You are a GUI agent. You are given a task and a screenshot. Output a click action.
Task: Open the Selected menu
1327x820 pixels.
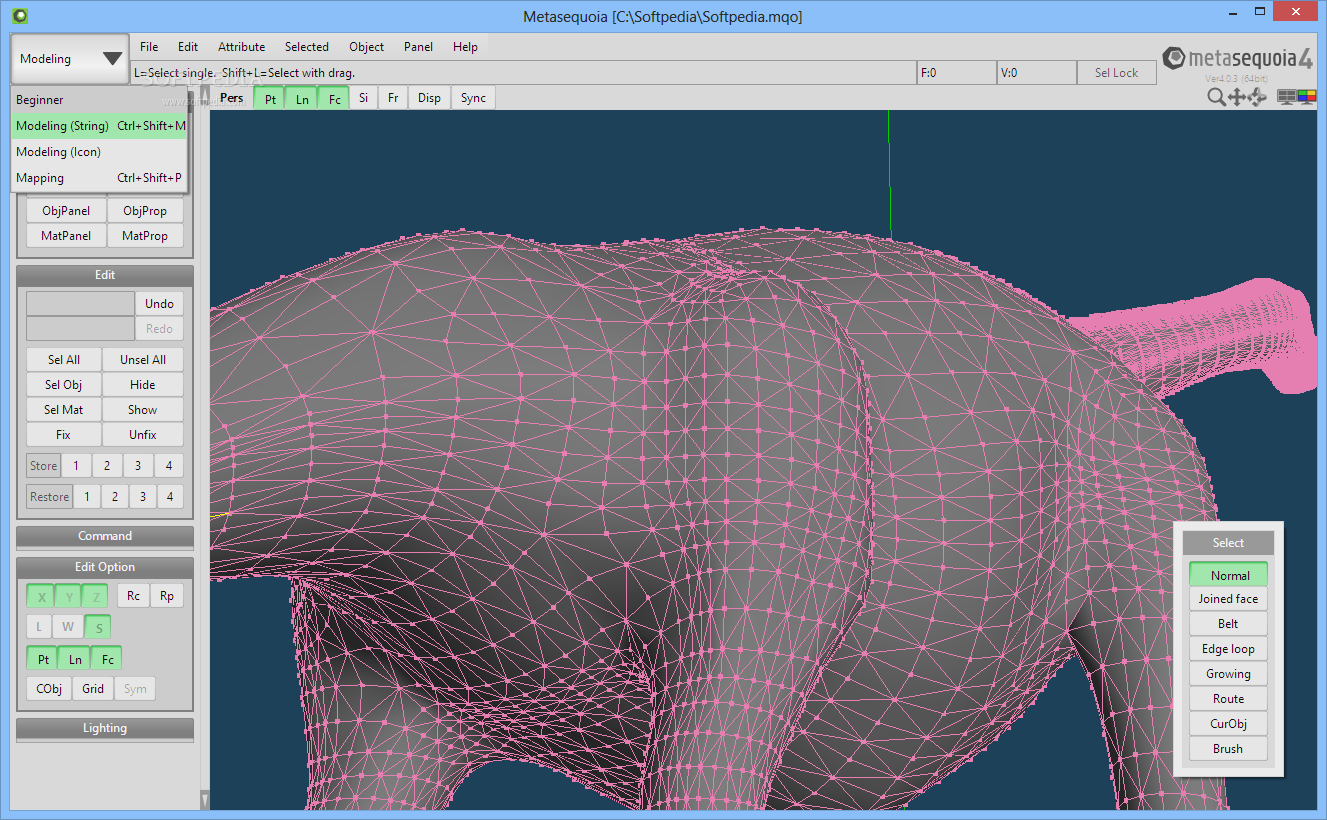(x=307, y=47)
